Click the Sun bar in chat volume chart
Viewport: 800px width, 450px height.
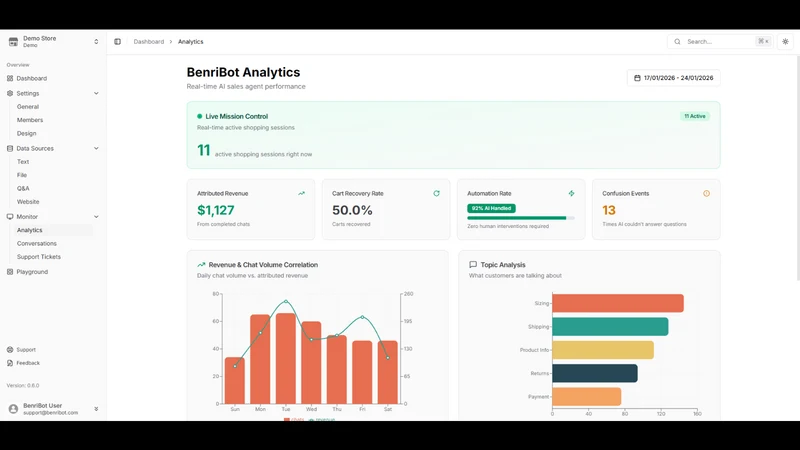pos(235,381)
